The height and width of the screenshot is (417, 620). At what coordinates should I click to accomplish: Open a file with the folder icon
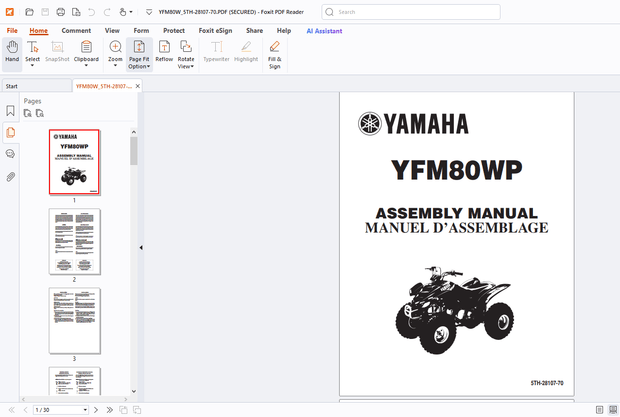click(29, 12)
